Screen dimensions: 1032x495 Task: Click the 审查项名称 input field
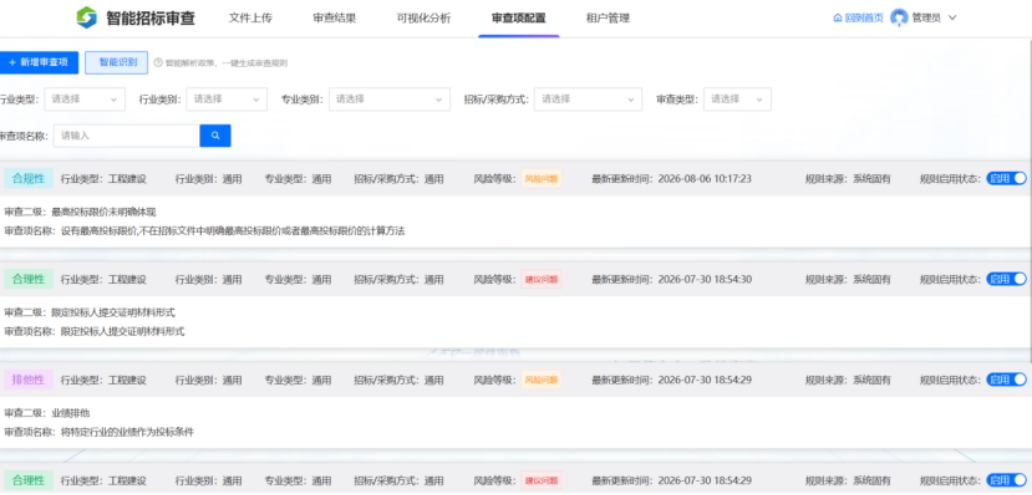tap(127, 136)
